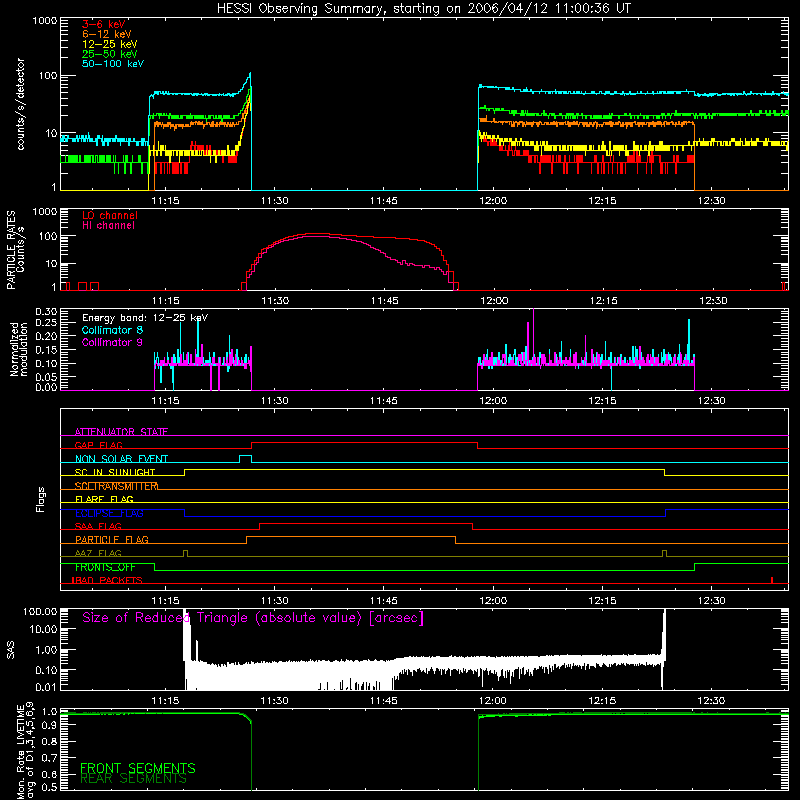Click the SAS axis label
Image resolution: width=800 pixels, height=800 pixels.
(10, 649)
